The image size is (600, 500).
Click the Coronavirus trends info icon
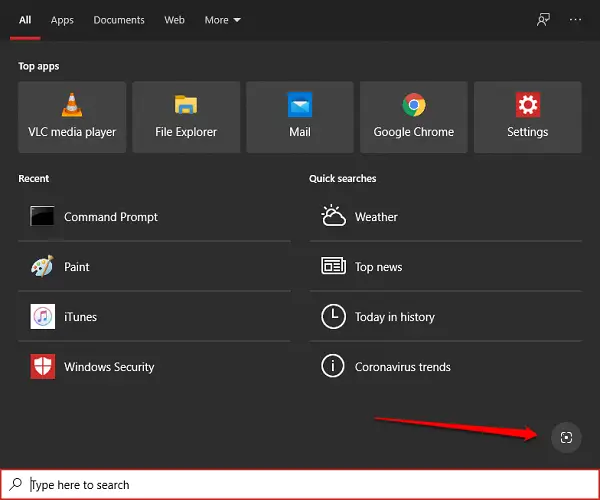[333, 365]
